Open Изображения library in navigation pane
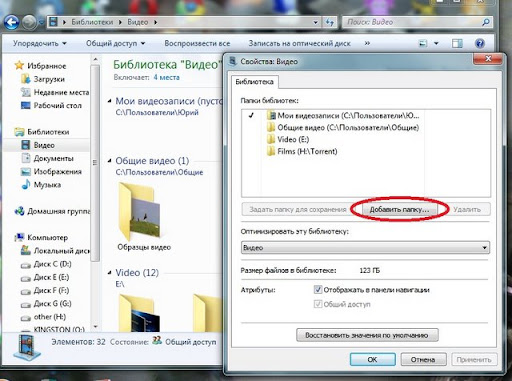This screenshot has height=381, width=512. 51,171
